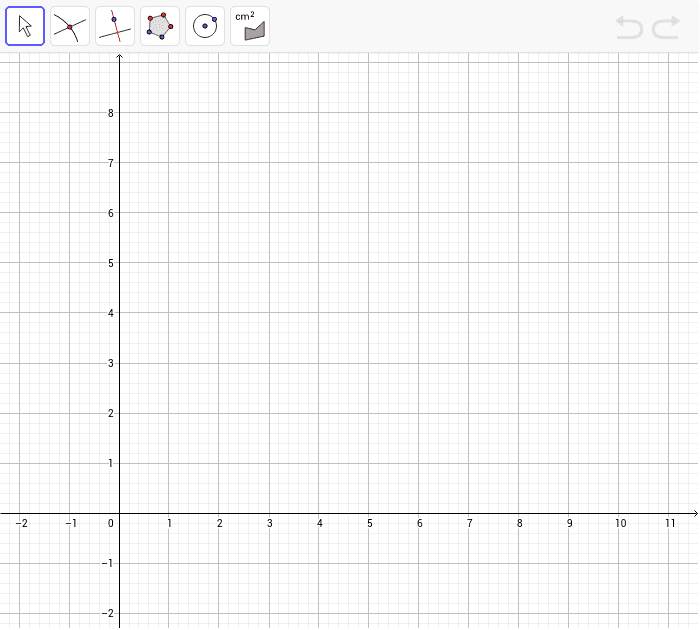Click y-axis label 1
Image resolution: width=700 pixels, height=630 pixels.
(x=111, y=463)
